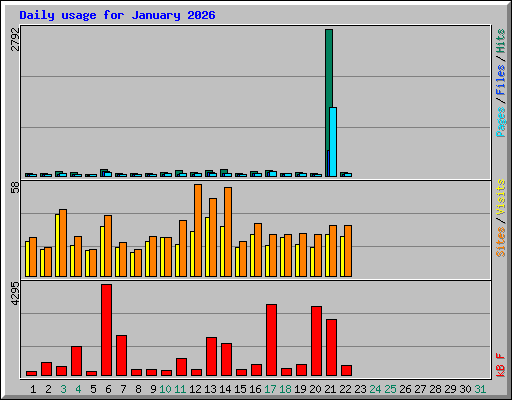Click day label 9 on the x-axis

153,389
